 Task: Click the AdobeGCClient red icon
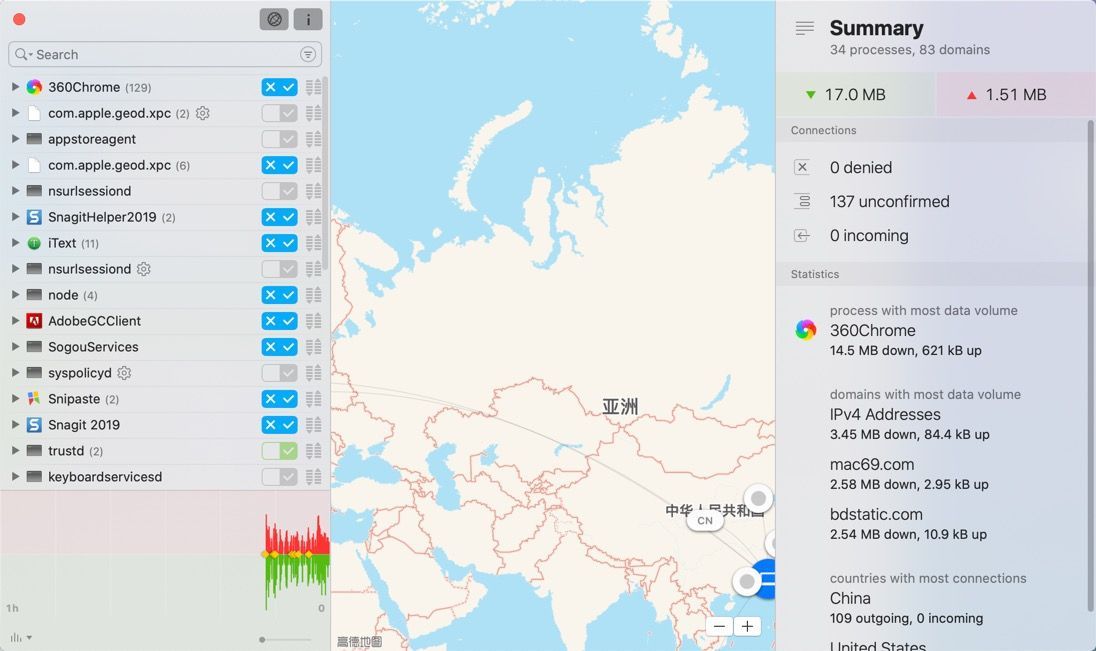click(34, 321)
